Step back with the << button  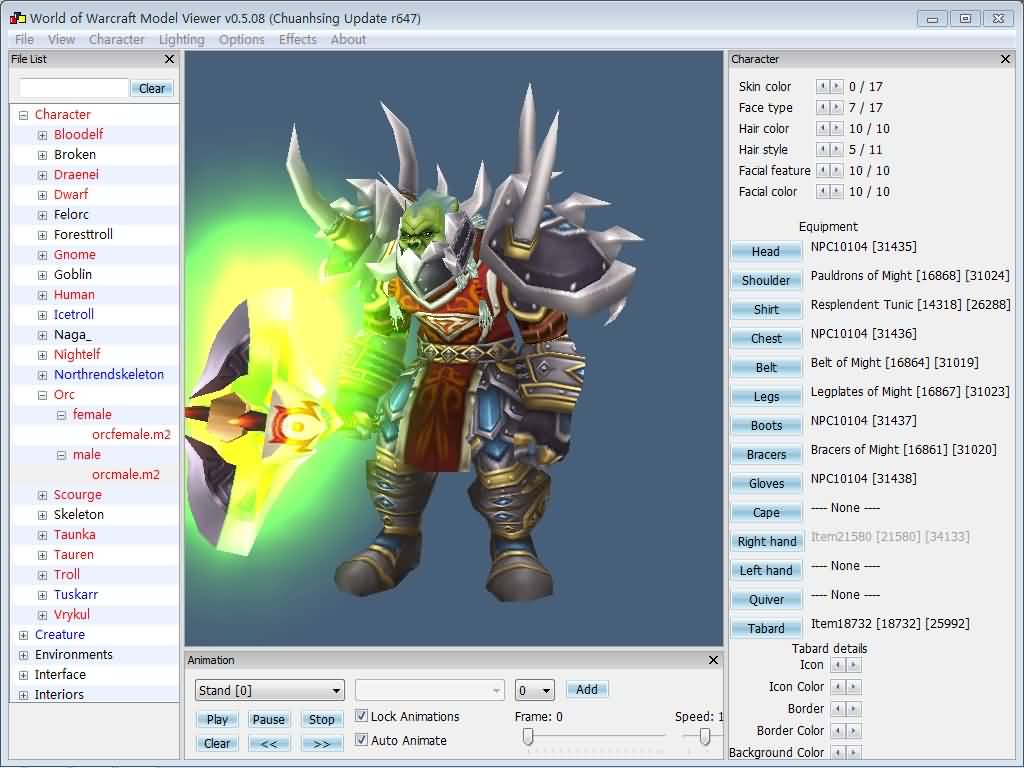(x=268, y=743)
